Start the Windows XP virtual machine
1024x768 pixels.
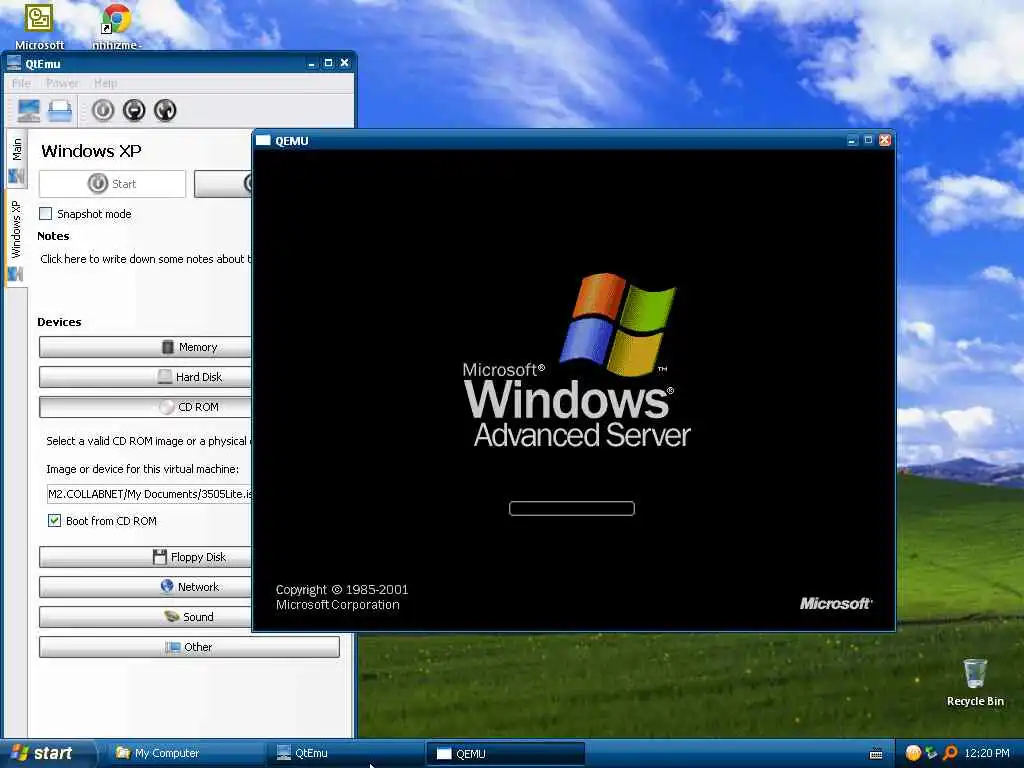(x=112, y=184)
